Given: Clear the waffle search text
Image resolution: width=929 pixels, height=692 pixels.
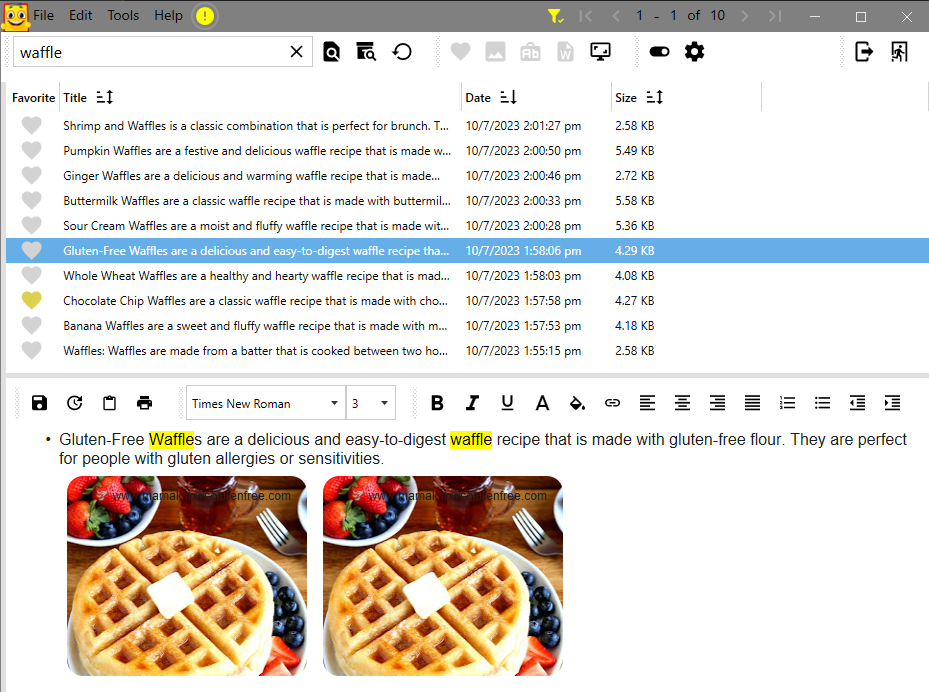Looking at the screenshot, I should point(296,52).
